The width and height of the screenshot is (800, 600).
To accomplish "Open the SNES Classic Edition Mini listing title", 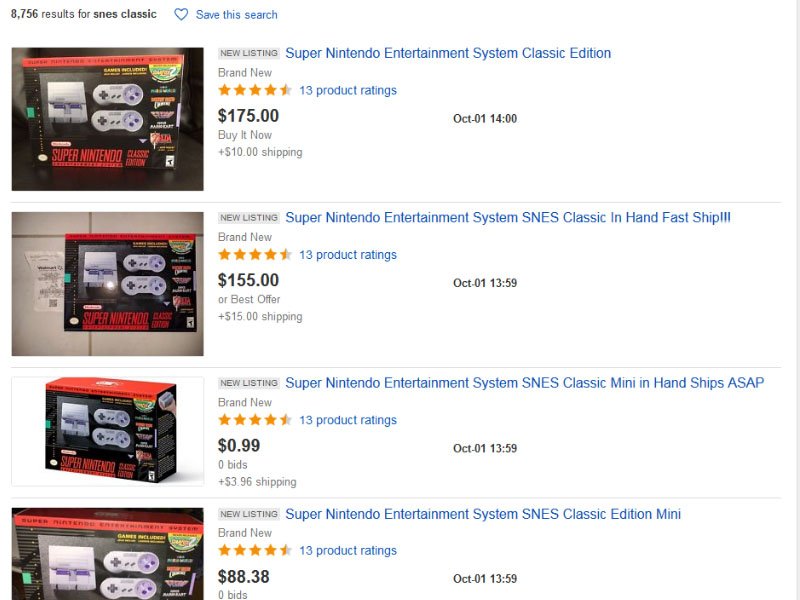I will click(482, 514).
